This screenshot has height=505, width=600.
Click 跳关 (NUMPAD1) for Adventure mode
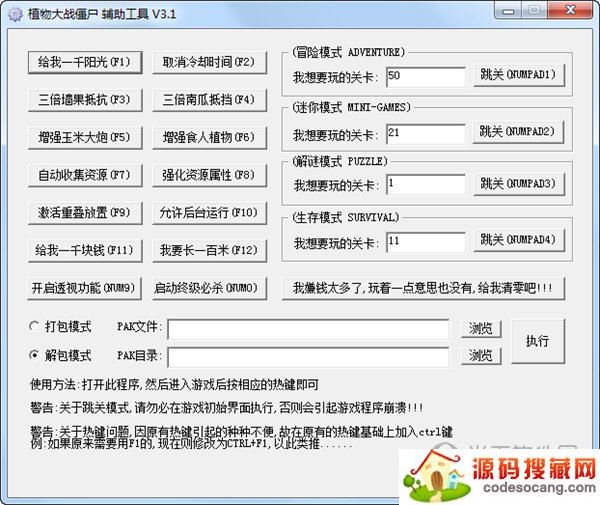point(515,75)
